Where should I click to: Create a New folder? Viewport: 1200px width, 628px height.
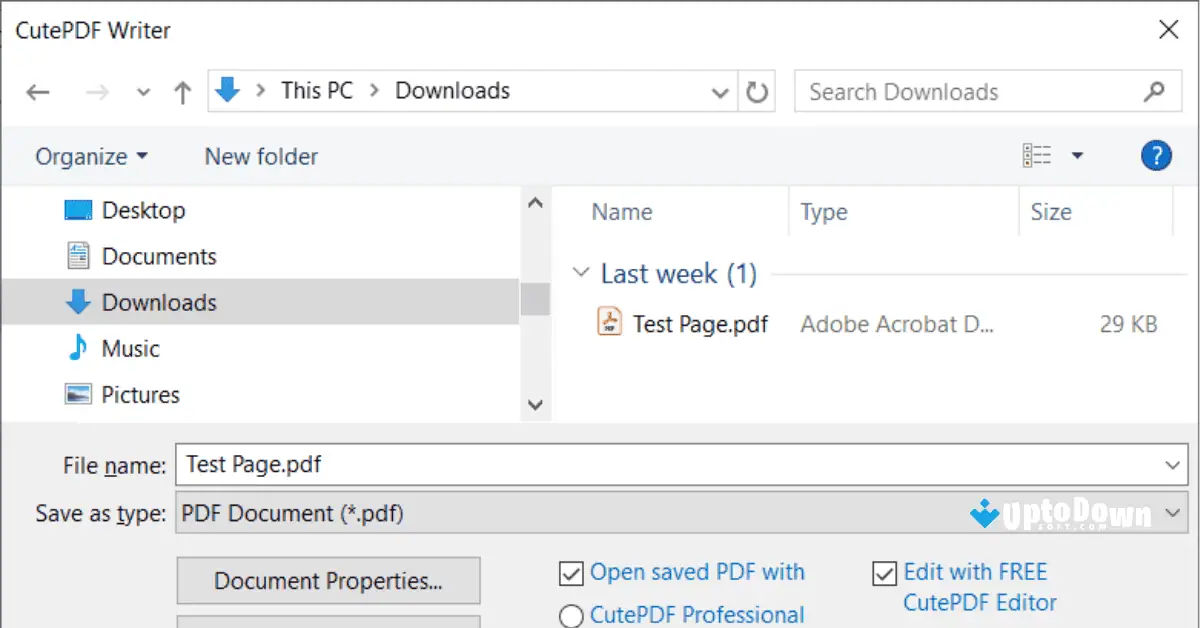(x=260, y=156)
